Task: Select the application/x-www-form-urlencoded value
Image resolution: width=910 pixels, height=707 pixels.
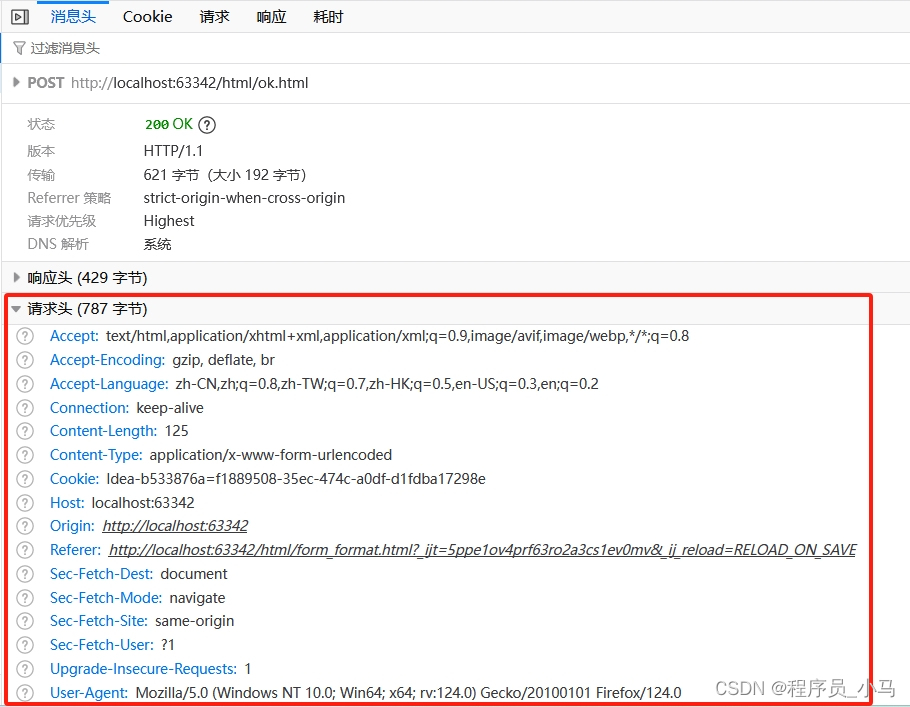Action: pyautogui.click(x=270, y=454)
